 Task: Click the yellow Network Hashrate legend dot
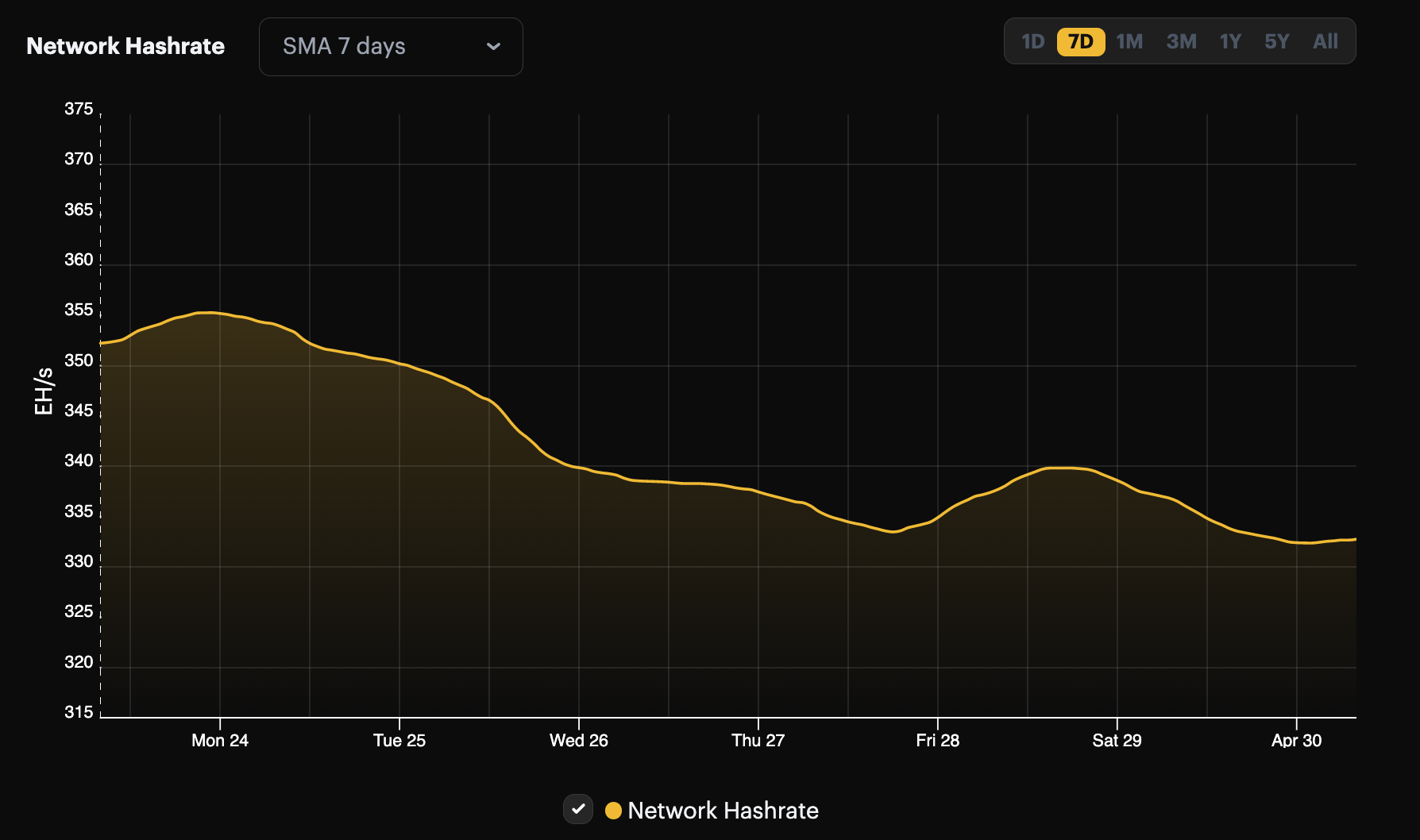click(612, 811)
